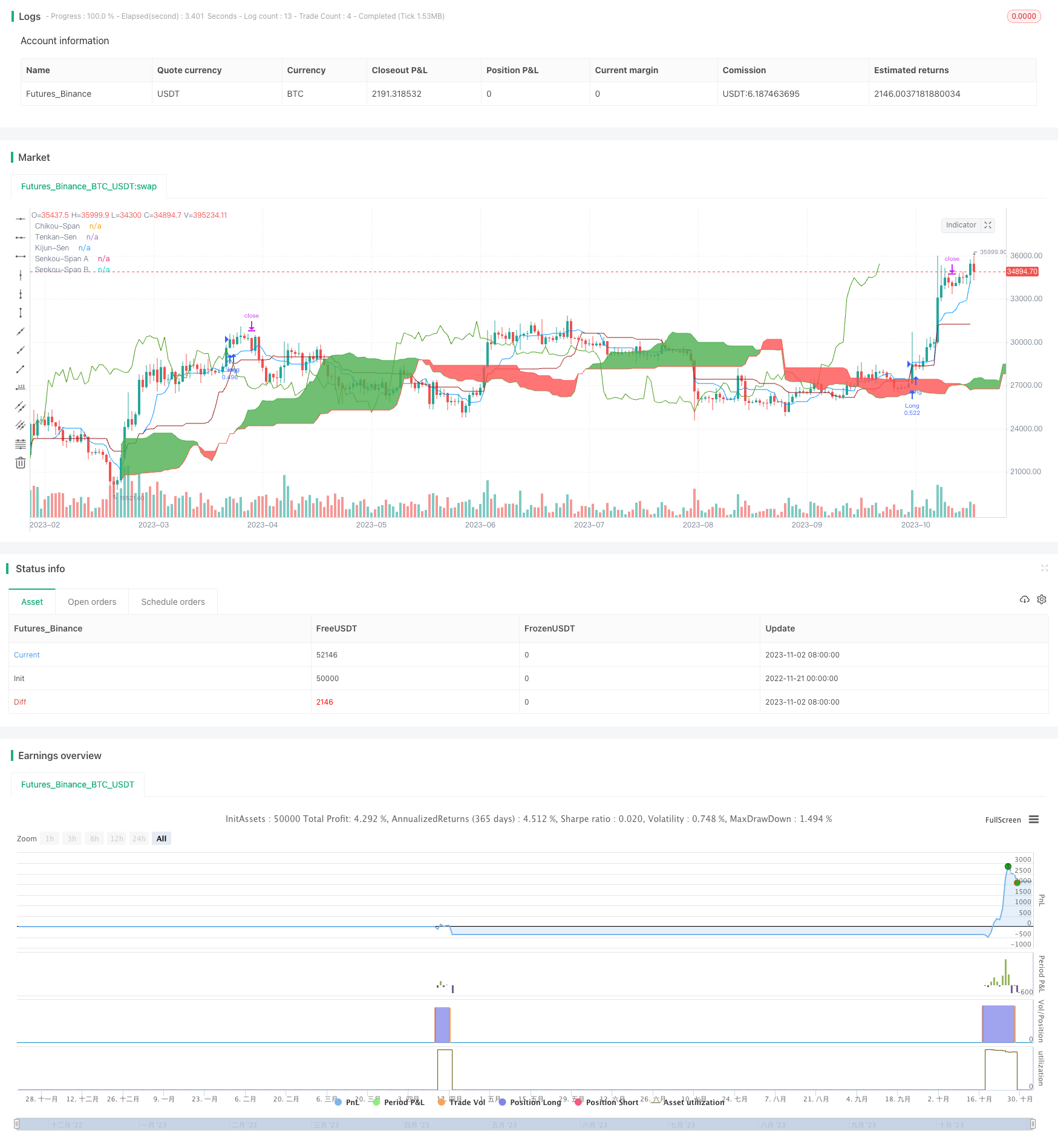Open the Indicator selector on the chart

tap(961, 225)
